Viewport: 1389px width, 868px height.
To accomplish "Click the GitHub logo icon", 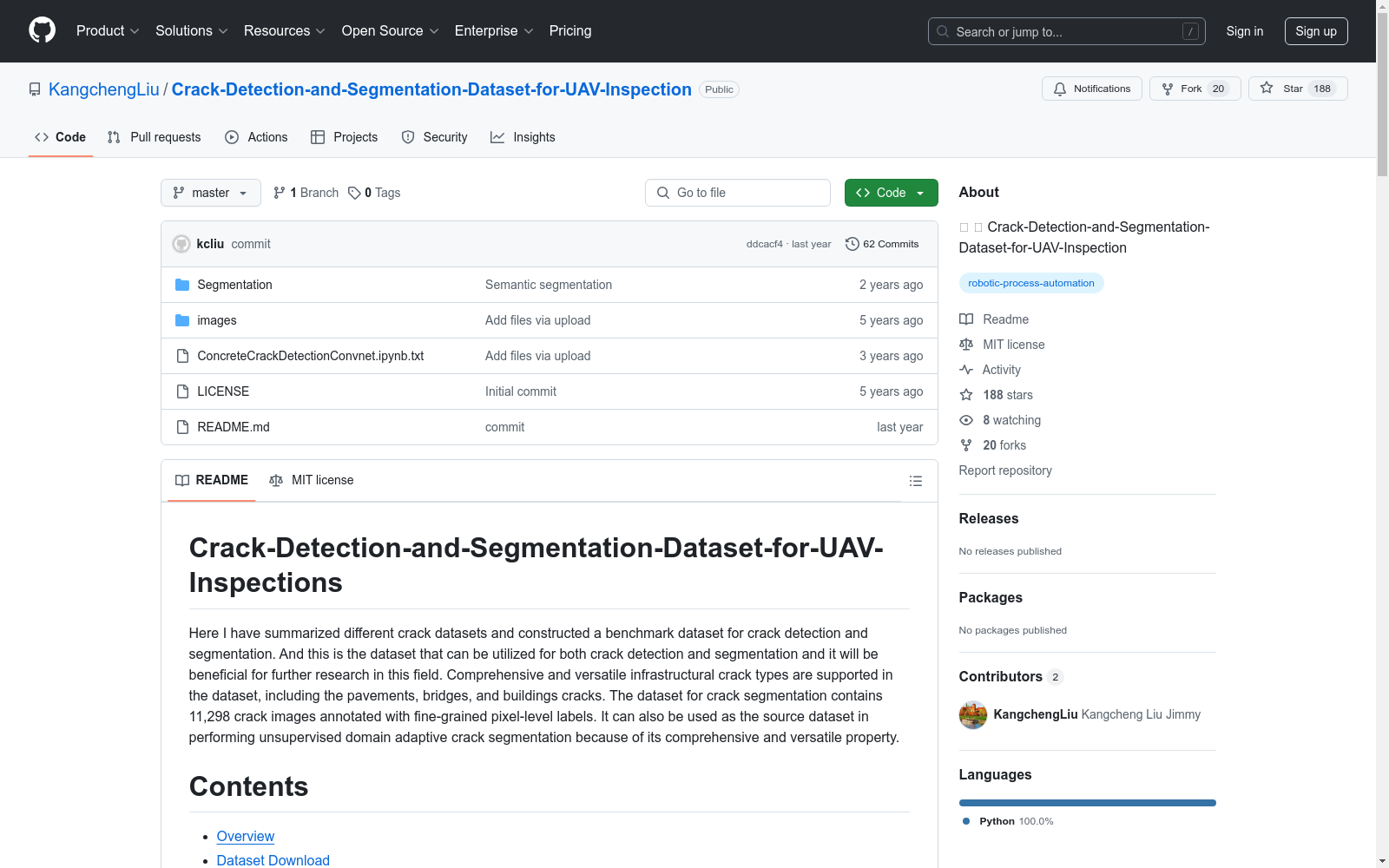I will click(42, 30).
